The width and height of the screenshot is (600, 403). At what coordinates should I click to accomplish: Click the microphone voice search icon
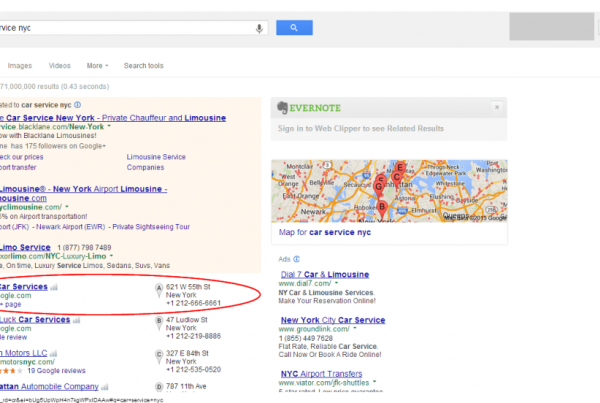point(259,28)
